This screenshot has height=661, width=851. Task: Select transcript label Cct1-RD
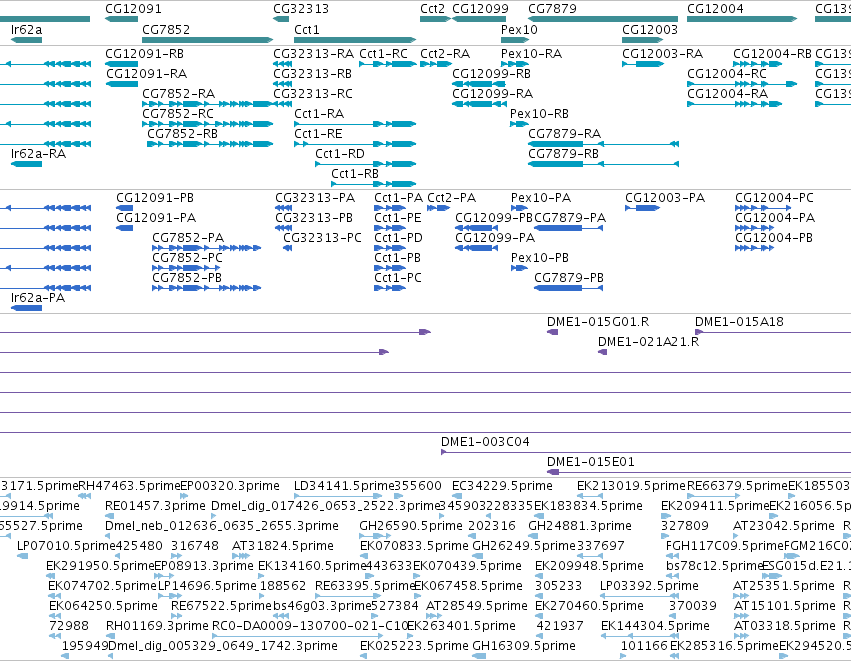click(340, 154)
